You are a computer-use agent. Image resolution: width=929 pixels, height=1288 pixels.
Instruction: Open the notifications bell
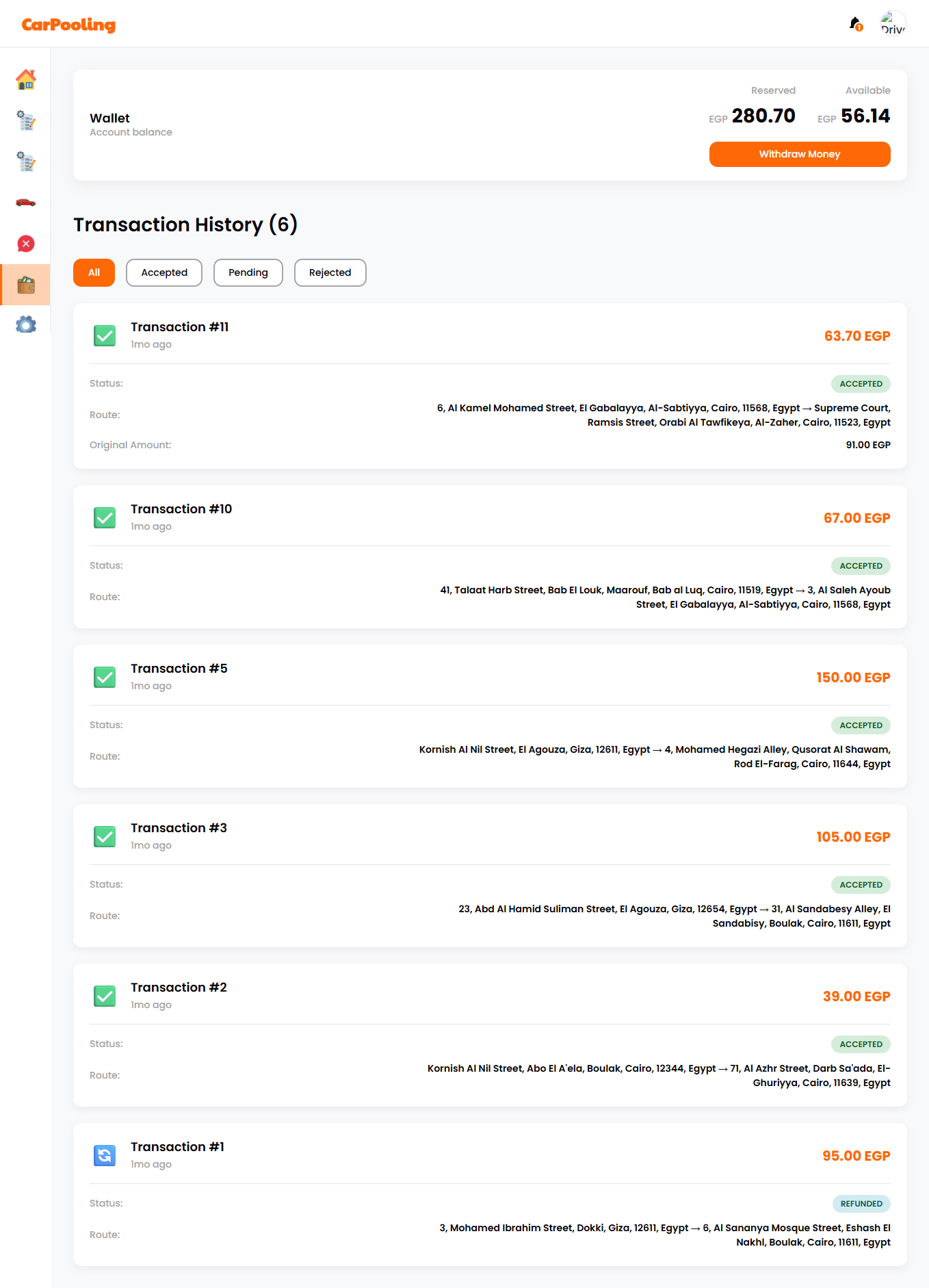coord(855,24)
